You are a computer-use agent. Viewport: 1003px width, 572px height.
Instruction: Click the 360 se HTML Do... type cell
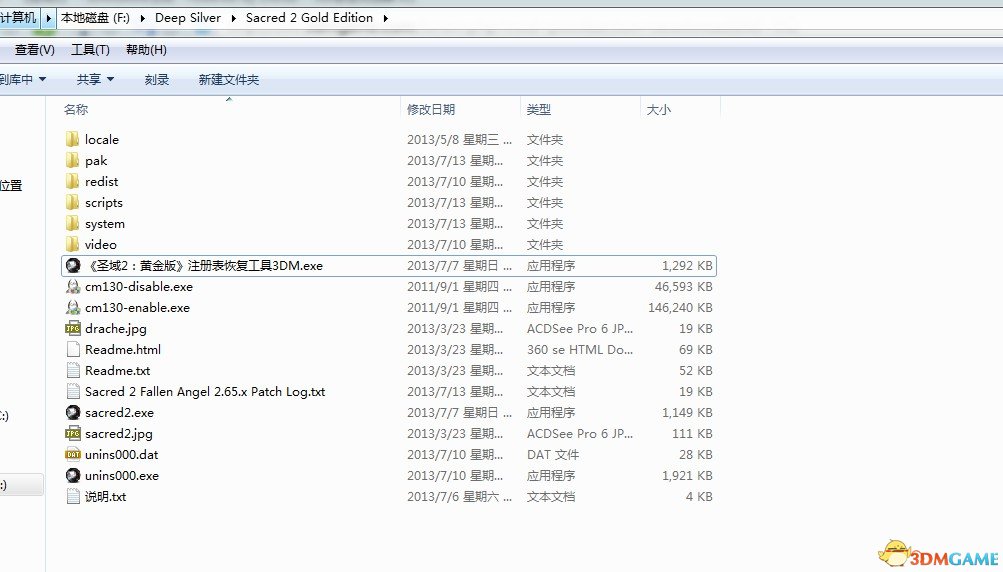click(580, 349)
